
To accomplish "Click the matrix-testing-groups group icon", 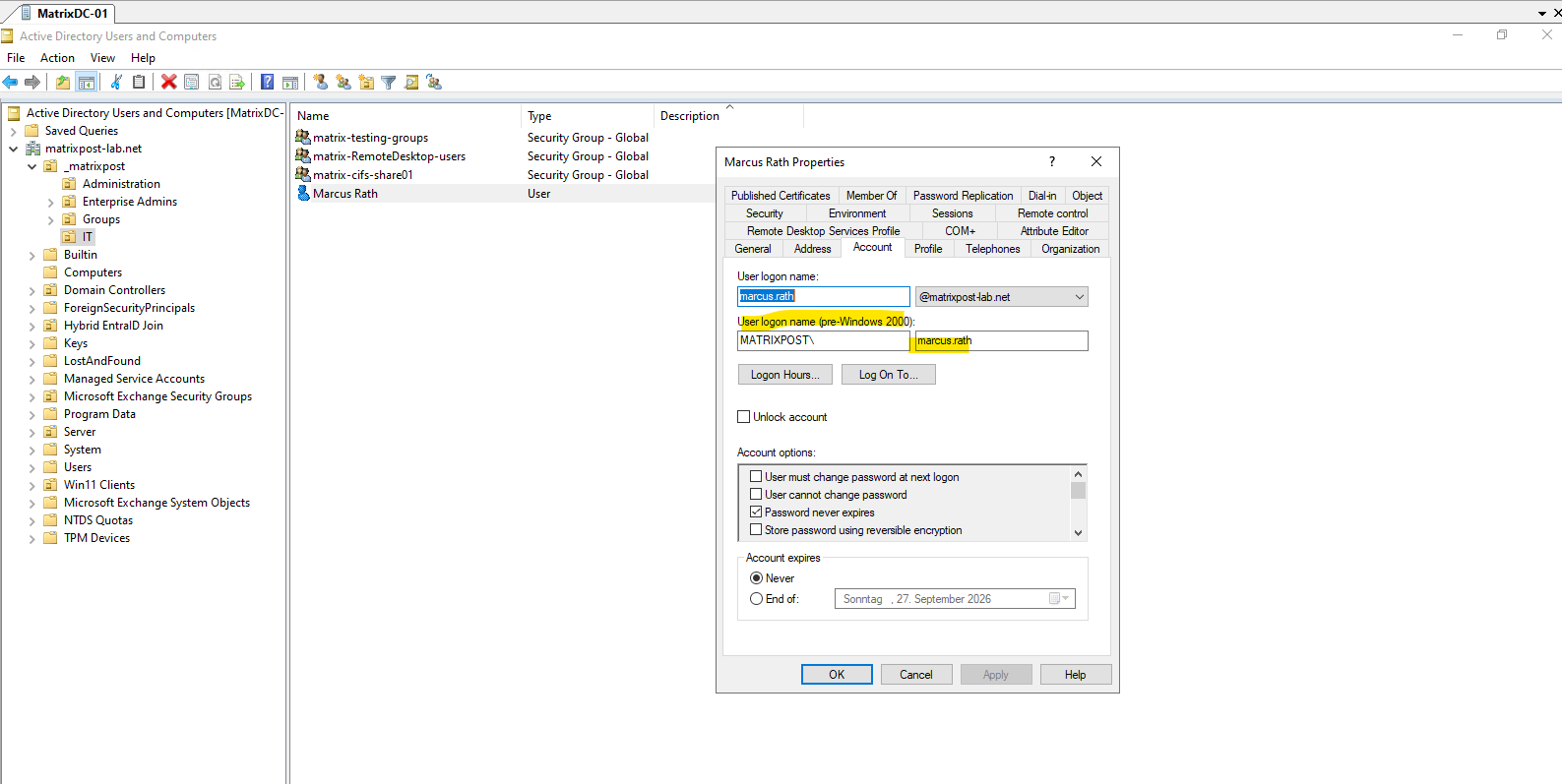I will point(303,137).
